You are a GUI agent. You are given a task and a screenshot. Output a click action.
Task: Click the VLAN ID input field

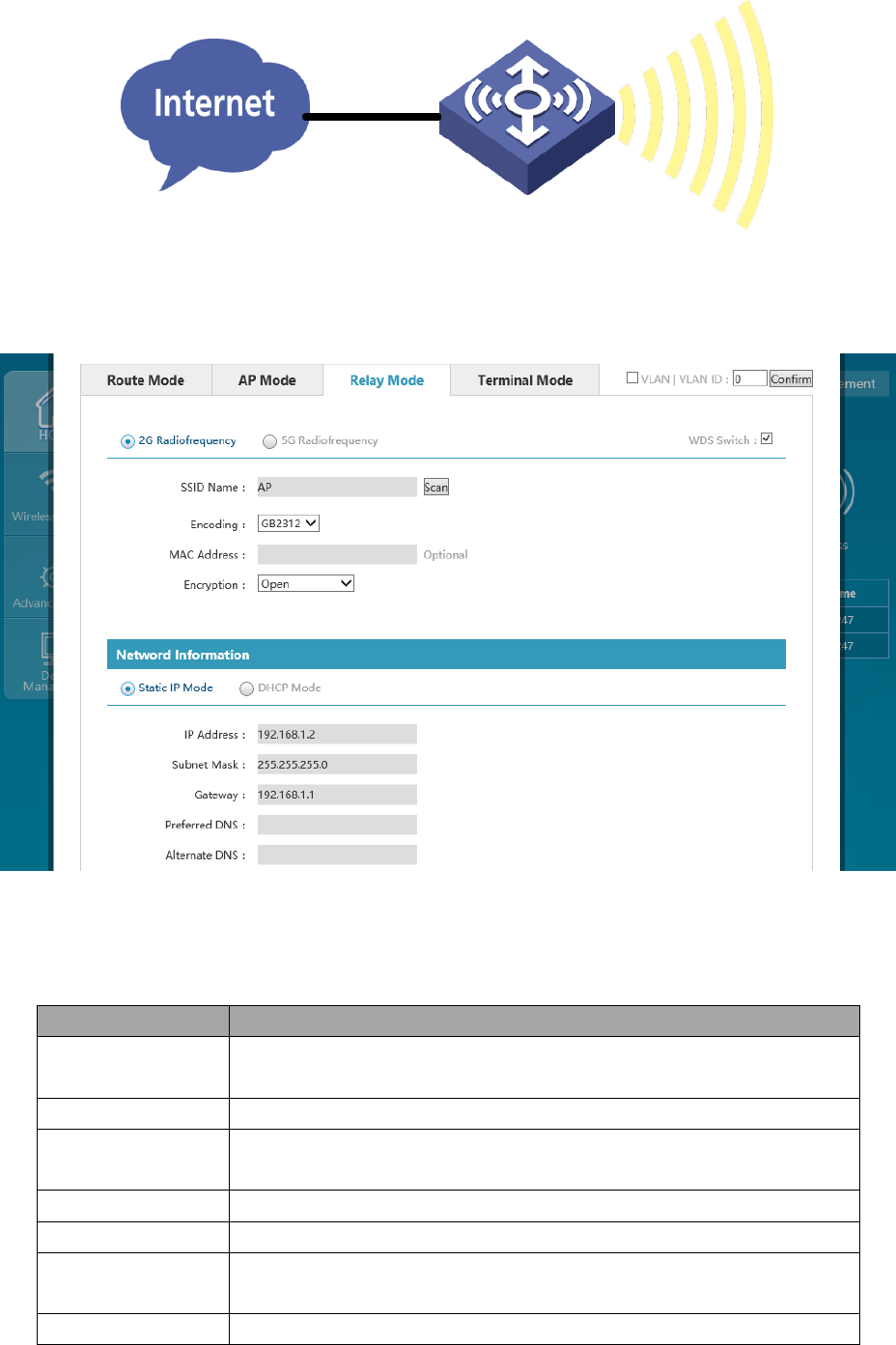pyautogui.click(x=749, y=378)
